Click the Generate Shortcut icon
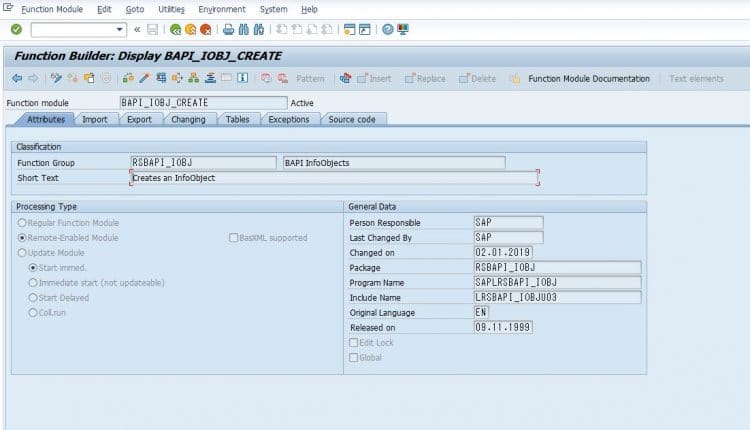Image resolution: width=750 pixels, height=430 pixels. [x=365, y=30]
